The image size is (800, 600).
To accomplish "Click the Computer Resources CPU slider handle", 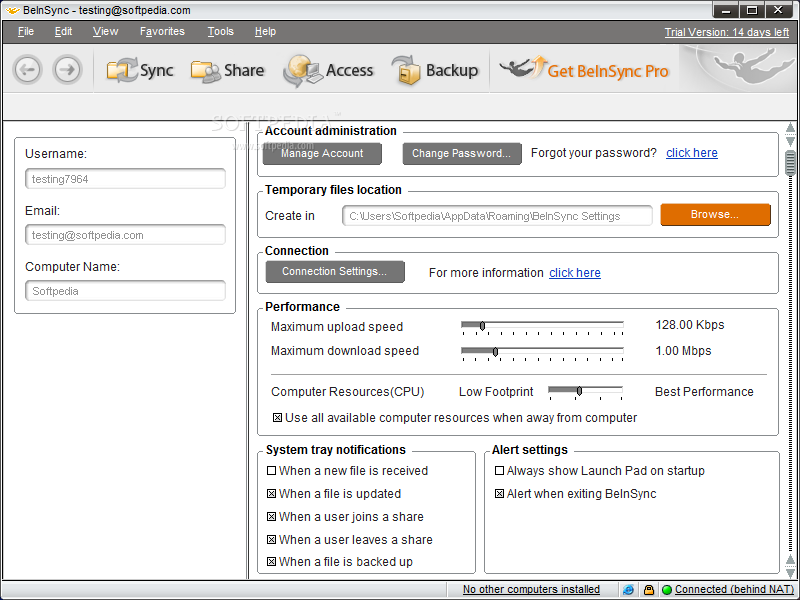I will tap(579, 391).
